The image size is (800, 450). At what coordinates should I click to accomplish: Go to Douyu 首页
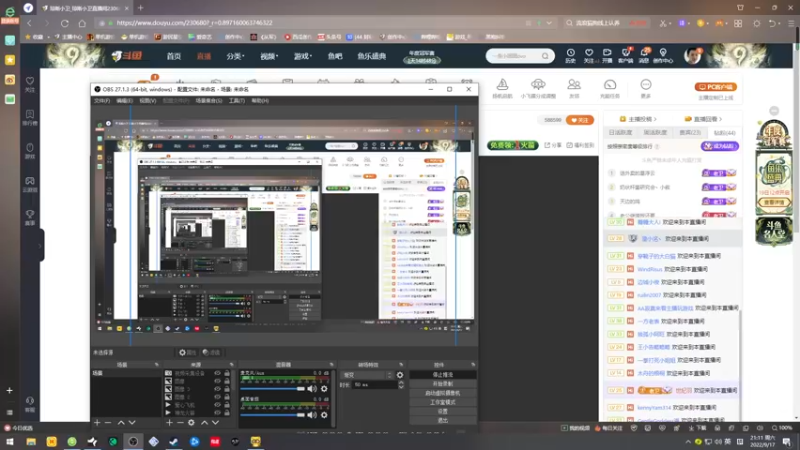[x=173, y=56]
